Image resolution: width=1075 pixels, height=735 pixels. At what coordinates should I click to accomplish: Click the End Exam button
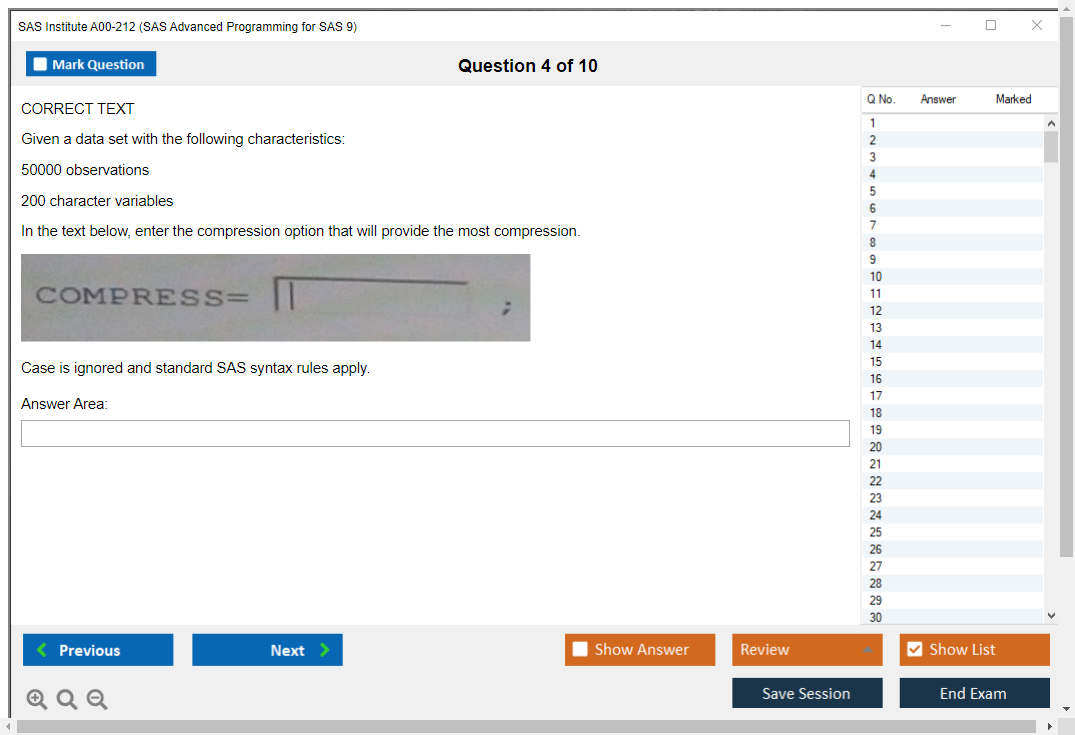tap(974, 693)
